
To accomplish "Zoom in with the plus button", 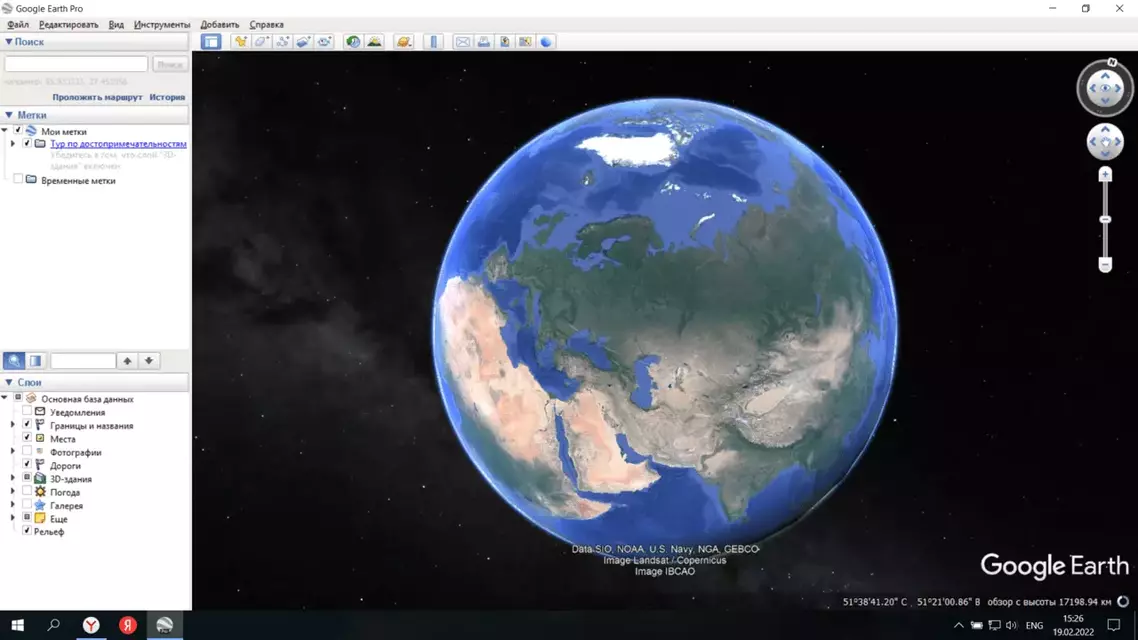I will (1105, 174).
